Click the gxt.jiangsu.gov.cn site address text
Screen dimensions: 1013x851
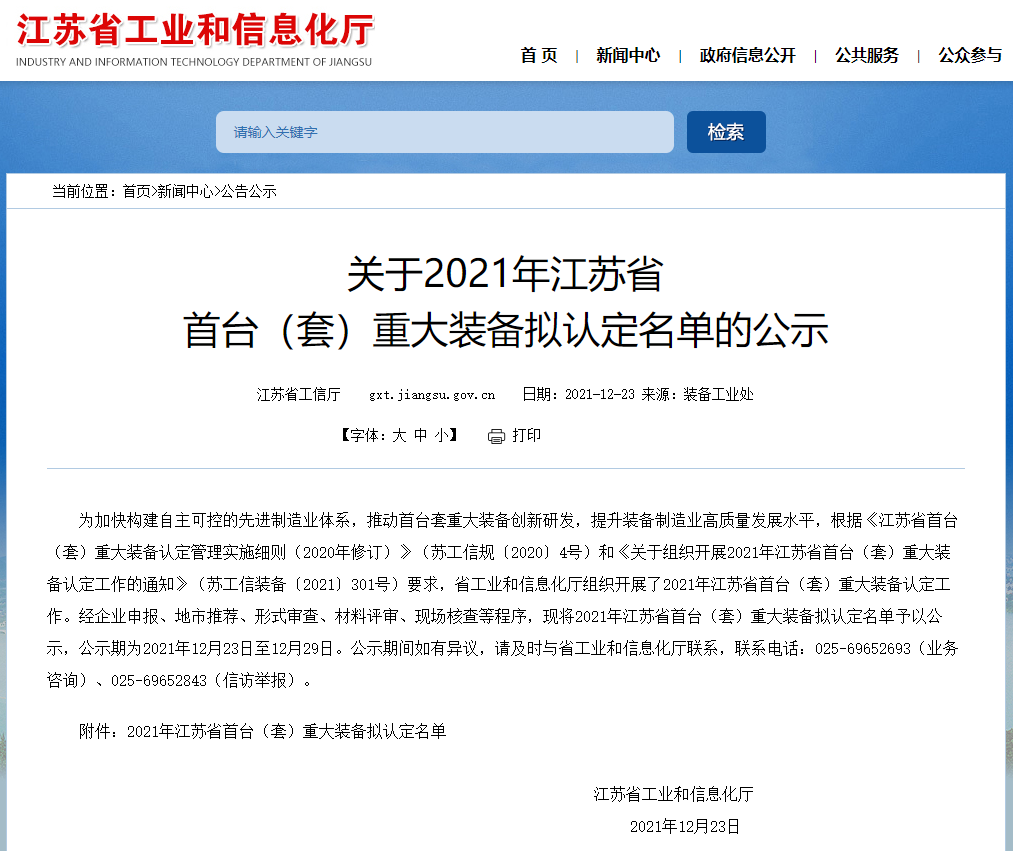click(x=432, y=395)
